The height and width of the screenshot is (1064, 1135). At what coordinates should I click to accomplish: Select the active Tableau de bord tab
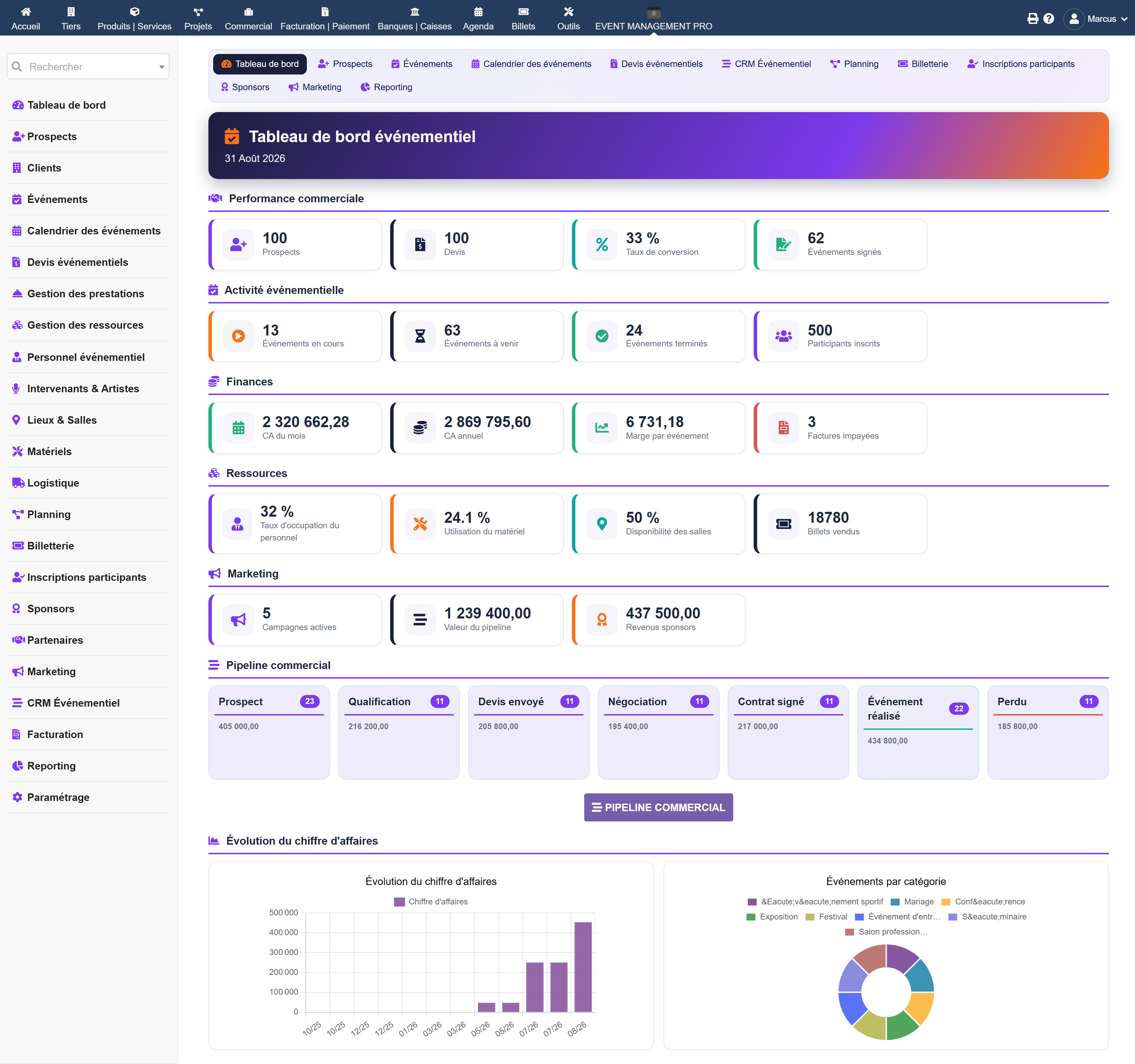coord(260,64)
